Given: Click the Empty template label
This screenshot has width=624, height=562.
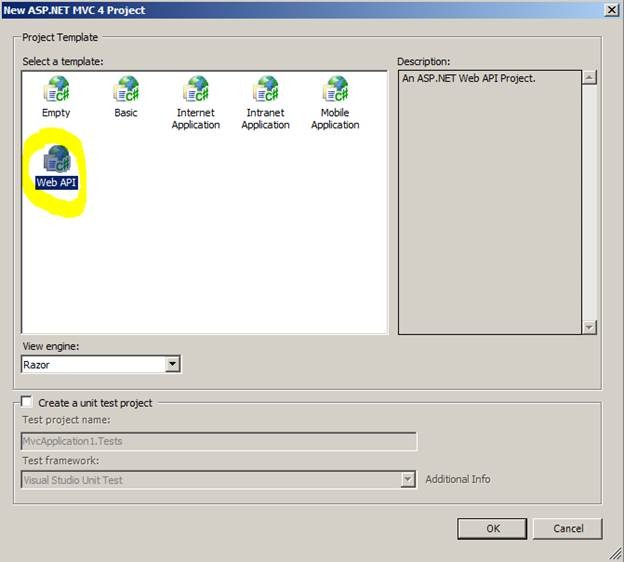Looking at the screenshot, I should pos(56,113).
